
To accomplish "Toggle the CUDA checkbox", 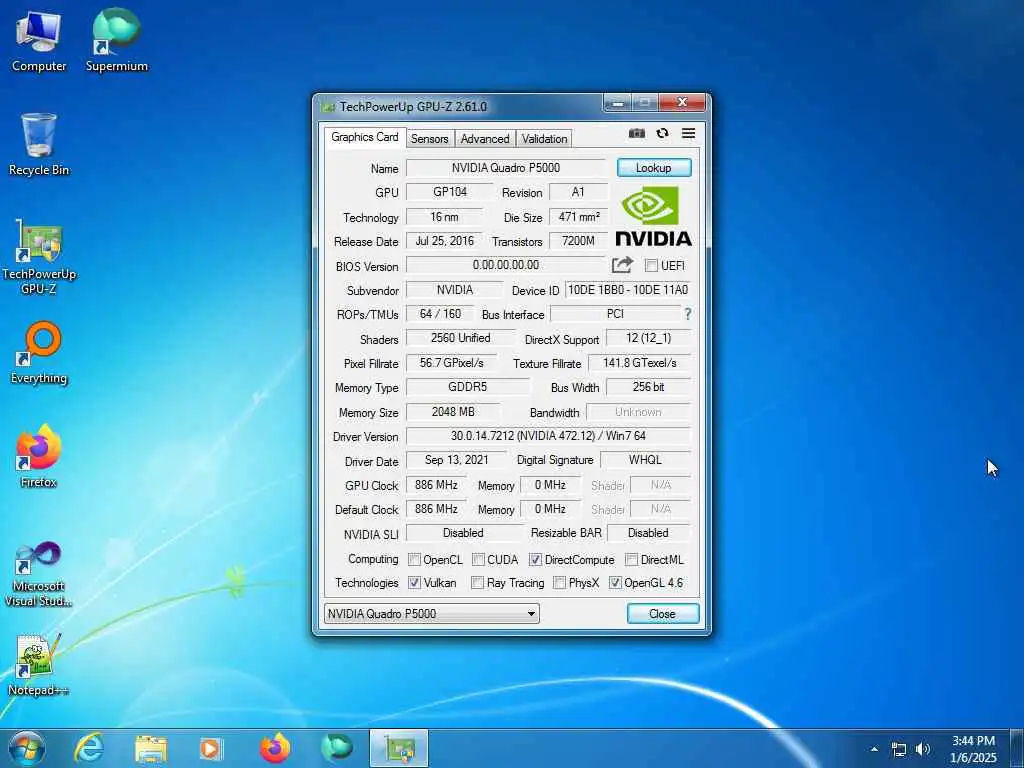I will (478, 560).
